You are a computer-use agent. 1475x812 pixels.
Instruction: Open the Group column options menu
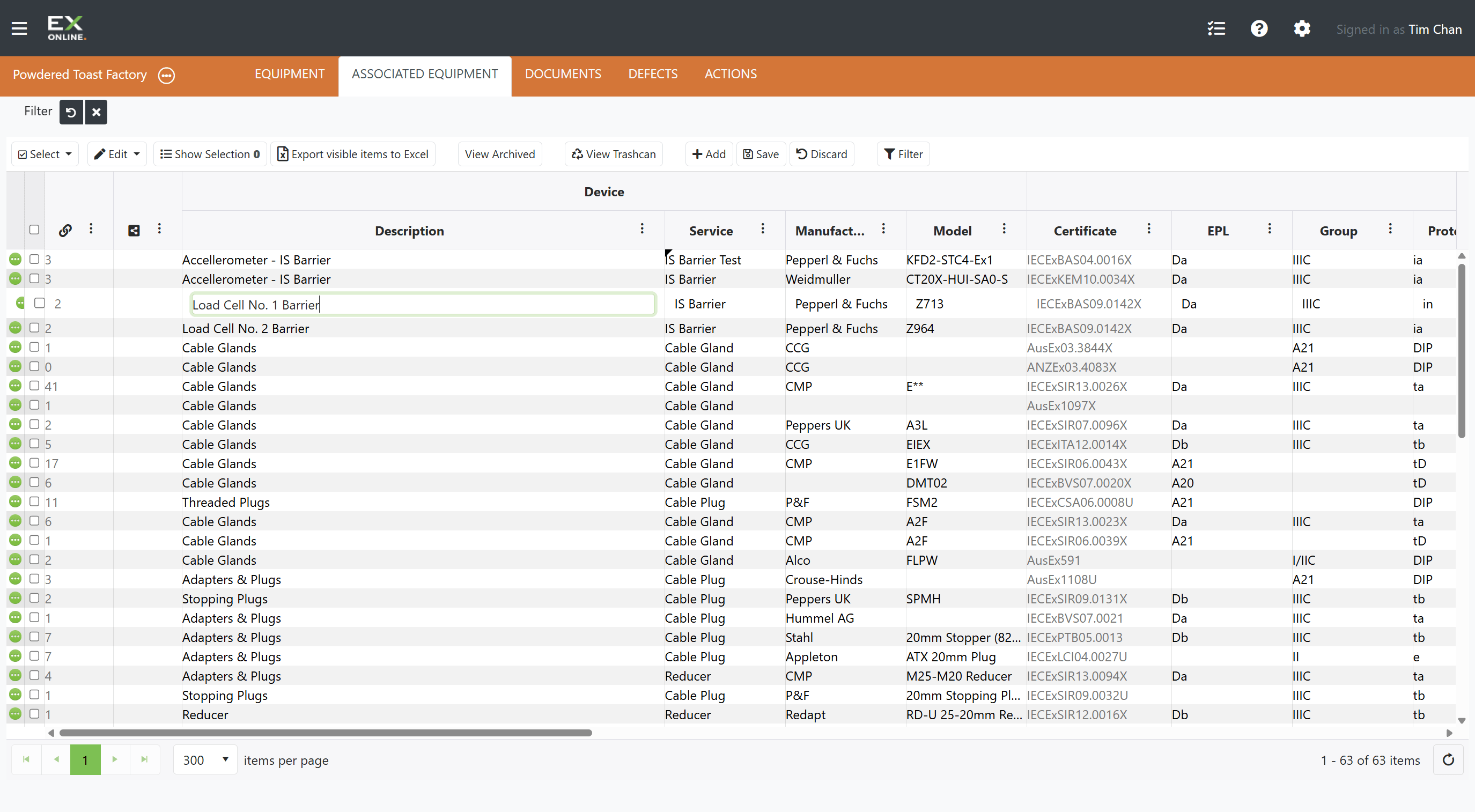1391,228
